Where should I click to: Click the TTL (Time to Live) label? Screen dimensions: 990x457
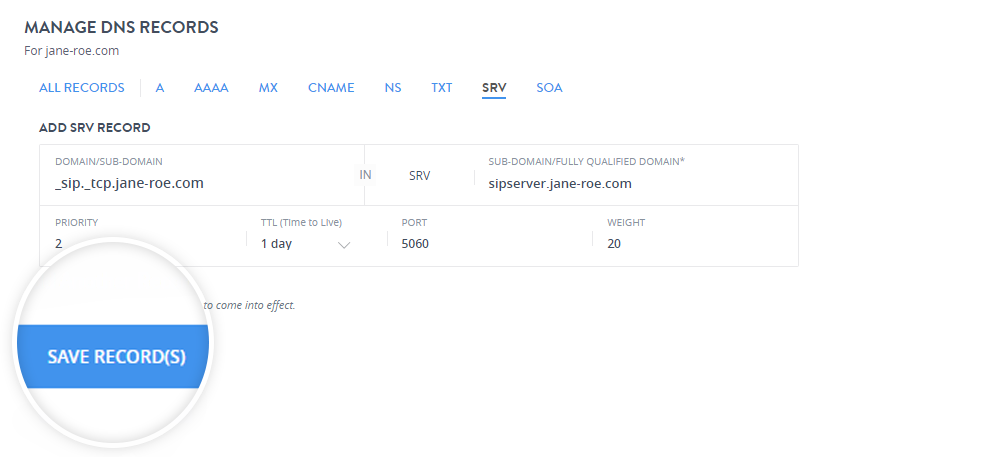[301, 223]
